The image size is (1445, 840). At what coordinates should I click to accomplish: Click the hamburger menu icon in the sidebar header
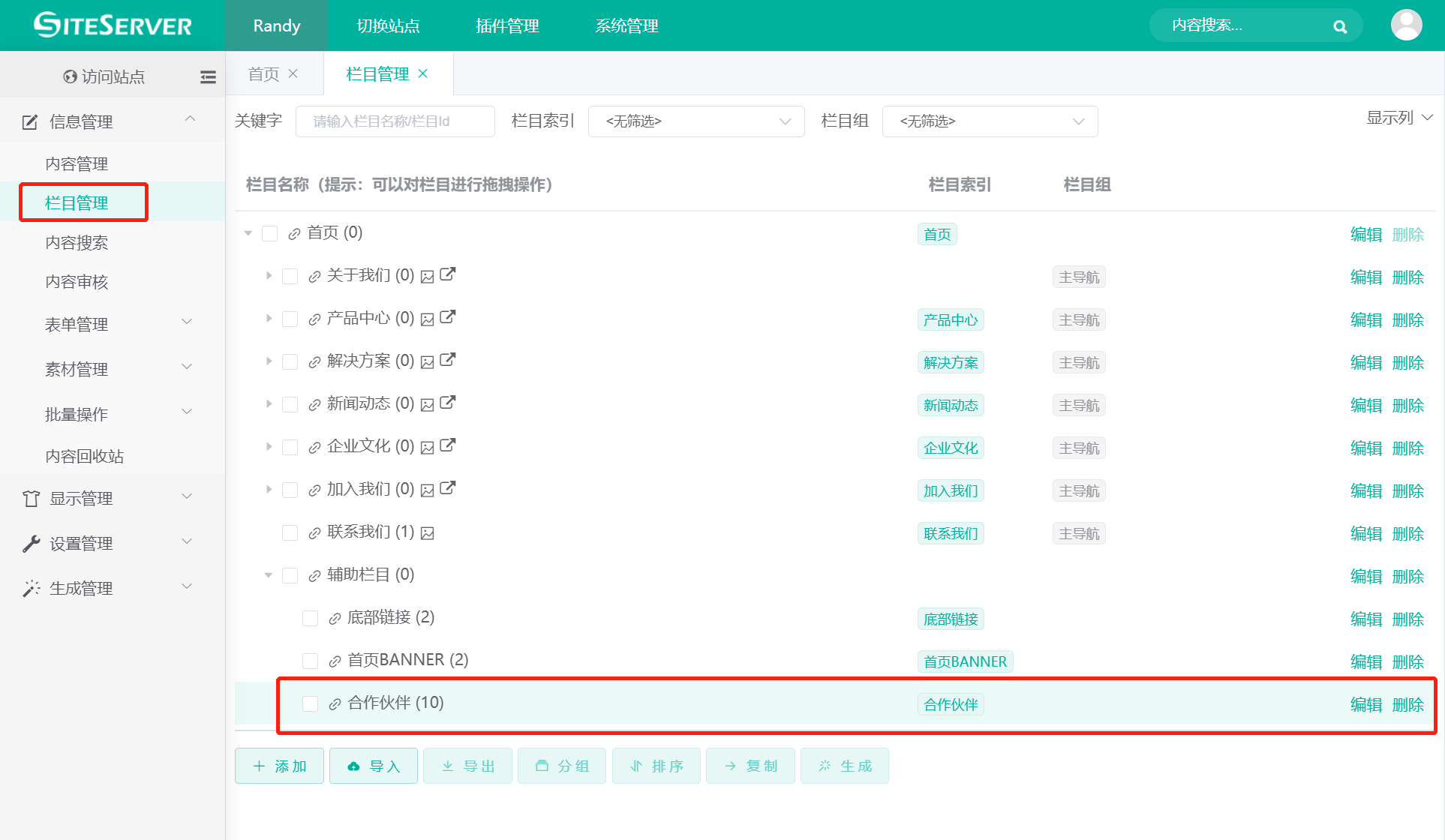208,76
